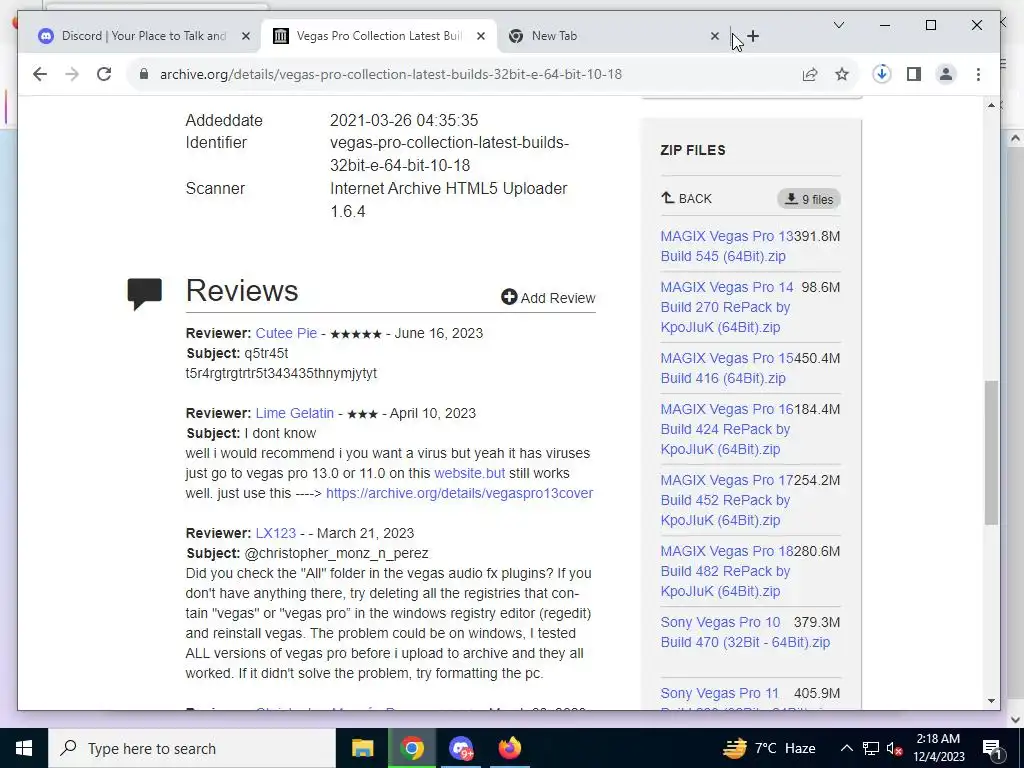
Task: Open reviewer LX123 profile link
Action: point(276,533)
